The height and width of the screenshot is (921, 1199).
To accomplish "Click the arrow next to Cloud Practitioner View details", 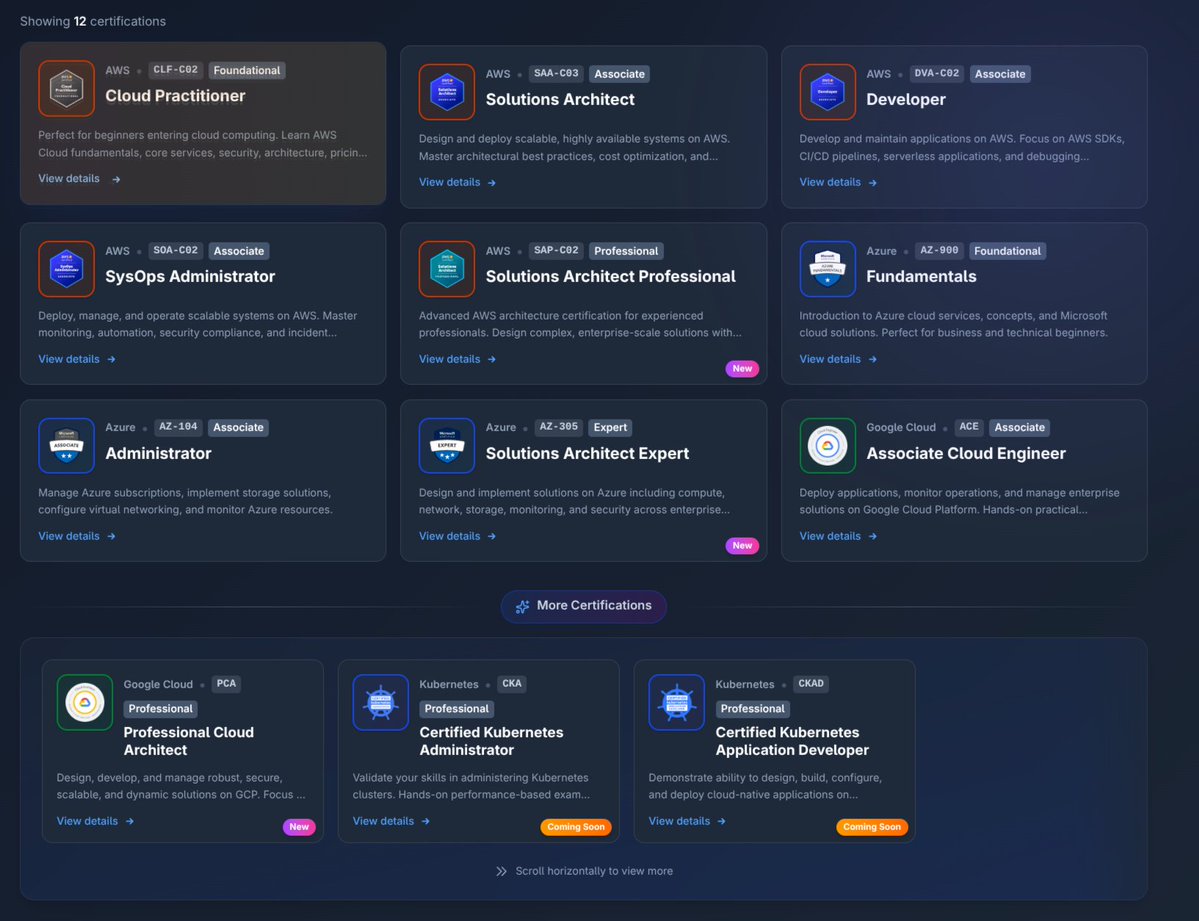I will (116, 179).
